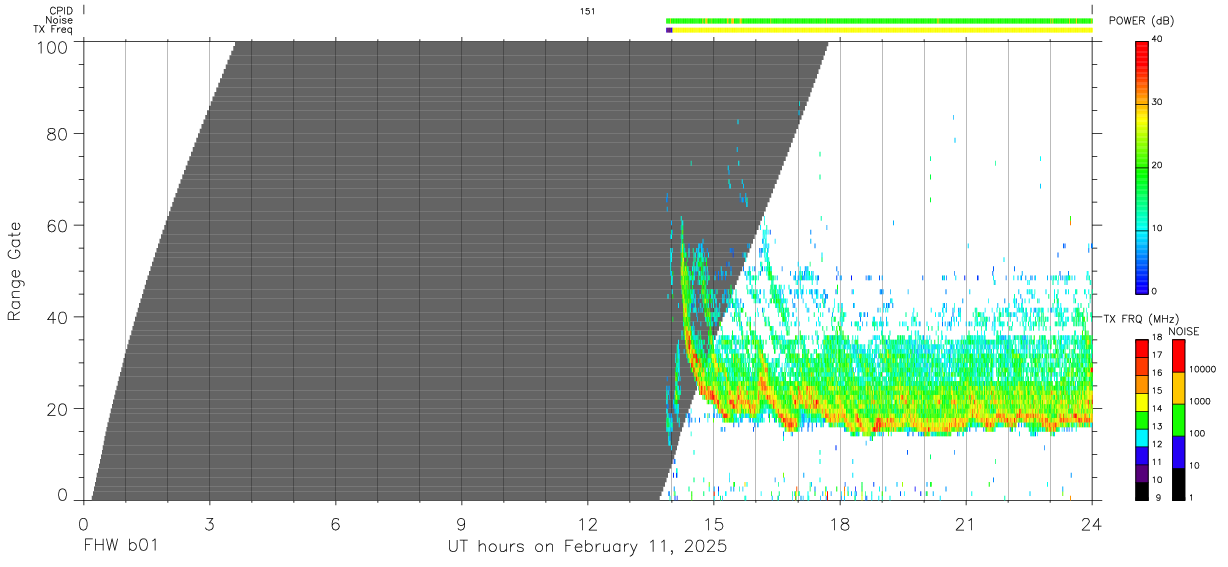Click the CPID value "151"
Screen dimensions: 1228x567
tap(588, 11)
